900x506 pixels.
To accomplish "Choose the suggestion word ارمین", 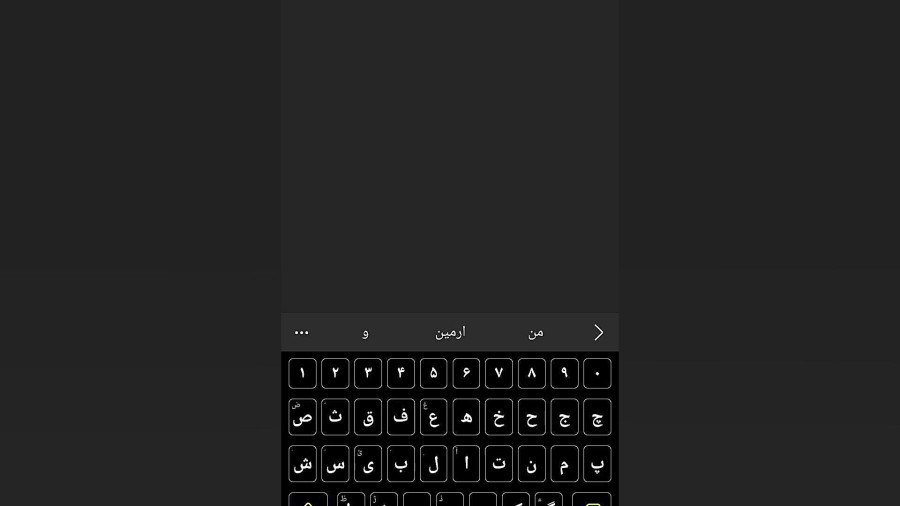I will [451, 333].
